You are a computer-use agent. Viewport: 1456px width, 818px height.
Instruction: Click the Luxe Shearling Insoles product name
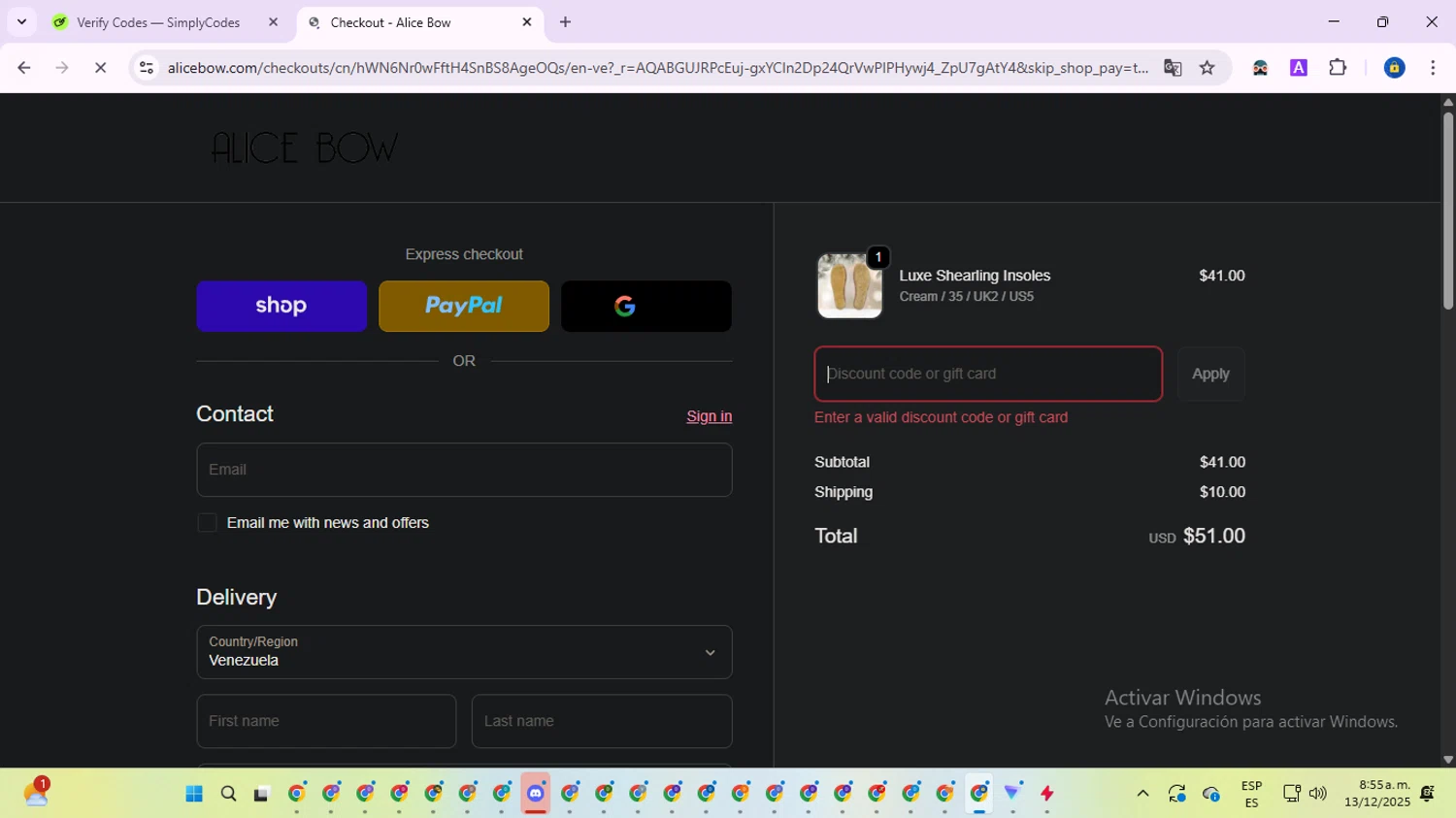pos(975,276)
